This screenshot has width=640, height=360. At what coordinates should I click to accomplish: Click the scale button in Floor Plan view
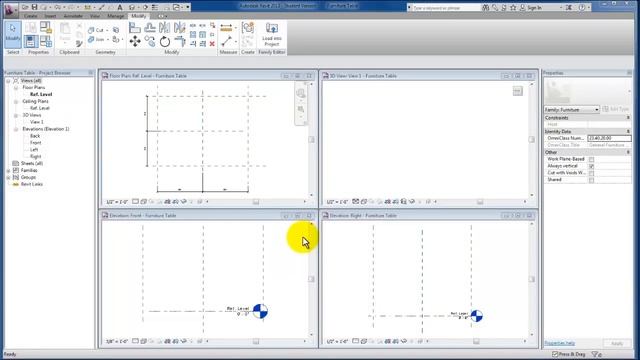coord(117,202)
